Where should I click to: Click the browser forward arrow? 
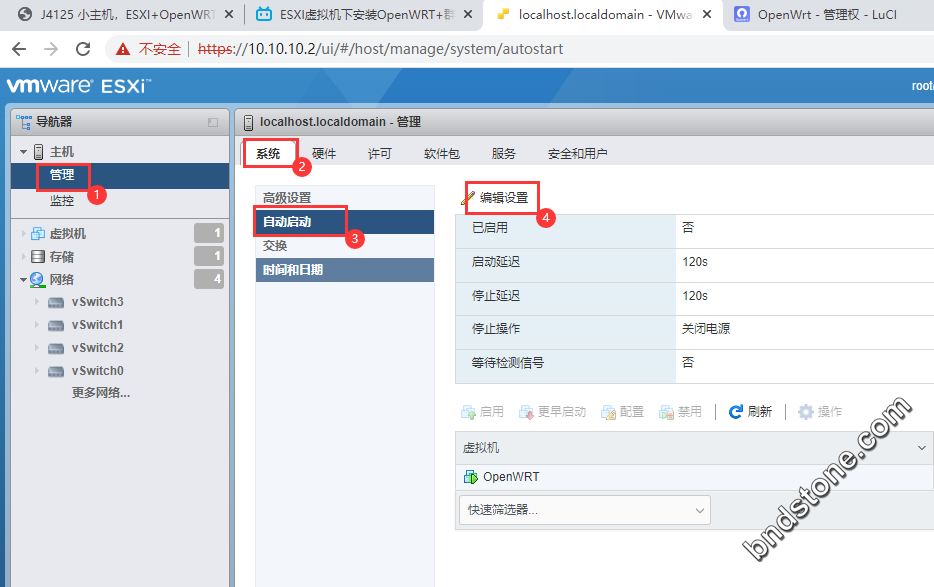coord(51,49)
